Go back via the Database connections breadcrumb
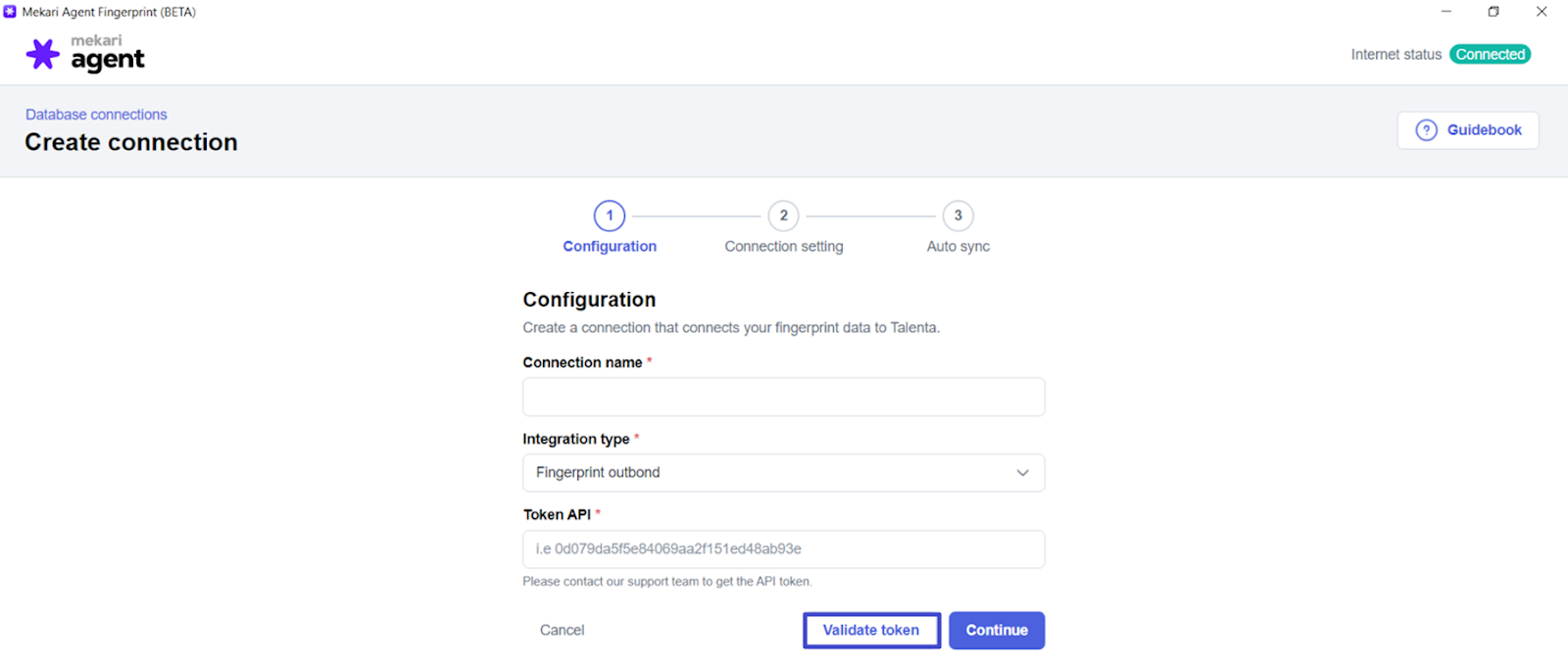 coord(96,115)
